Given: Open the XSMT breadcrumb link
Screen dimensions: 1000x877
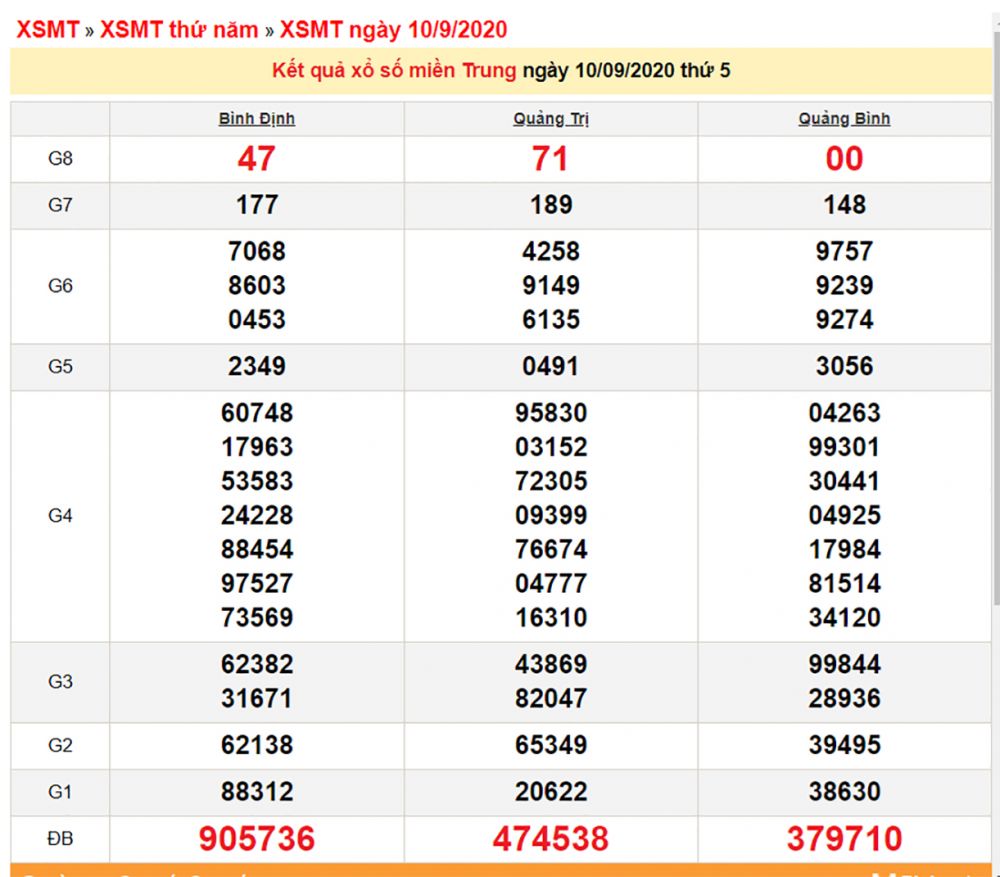Looking at the screenshot, I should pos(47,29).
